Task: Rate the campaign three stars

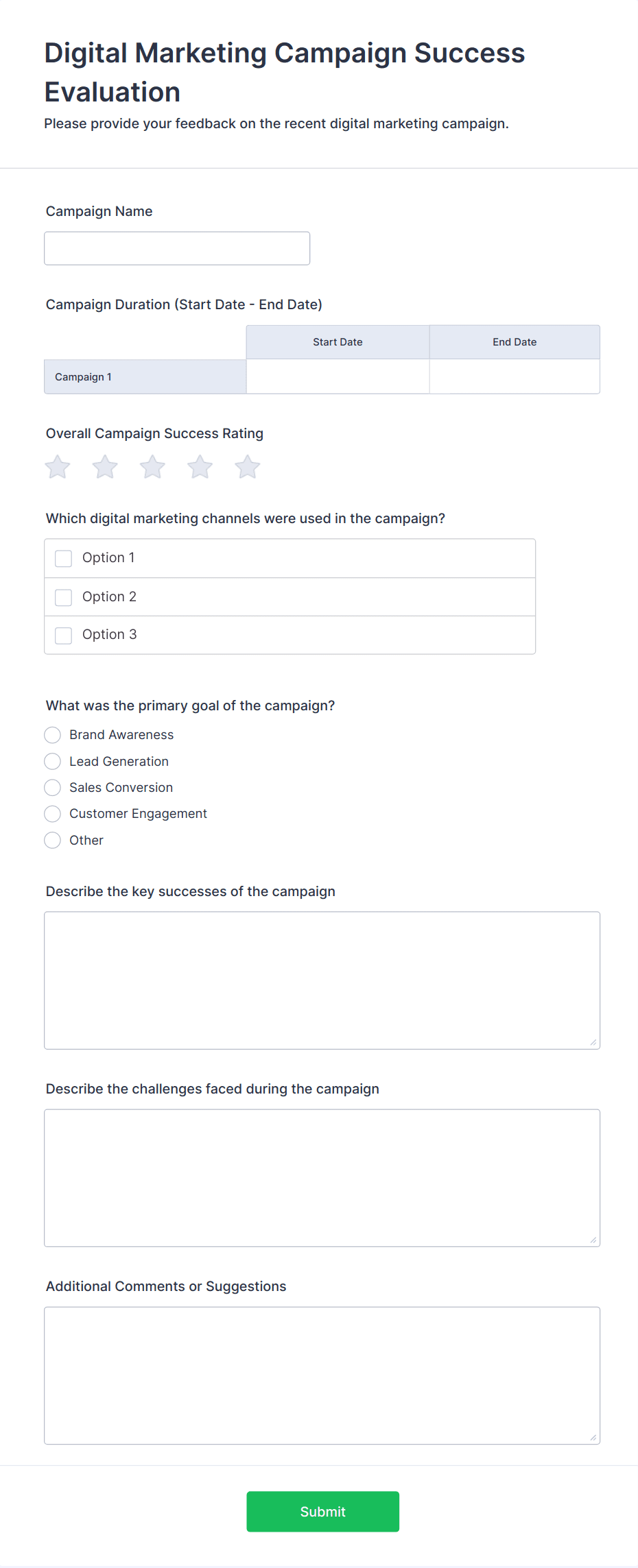Action: pos(152,466)
